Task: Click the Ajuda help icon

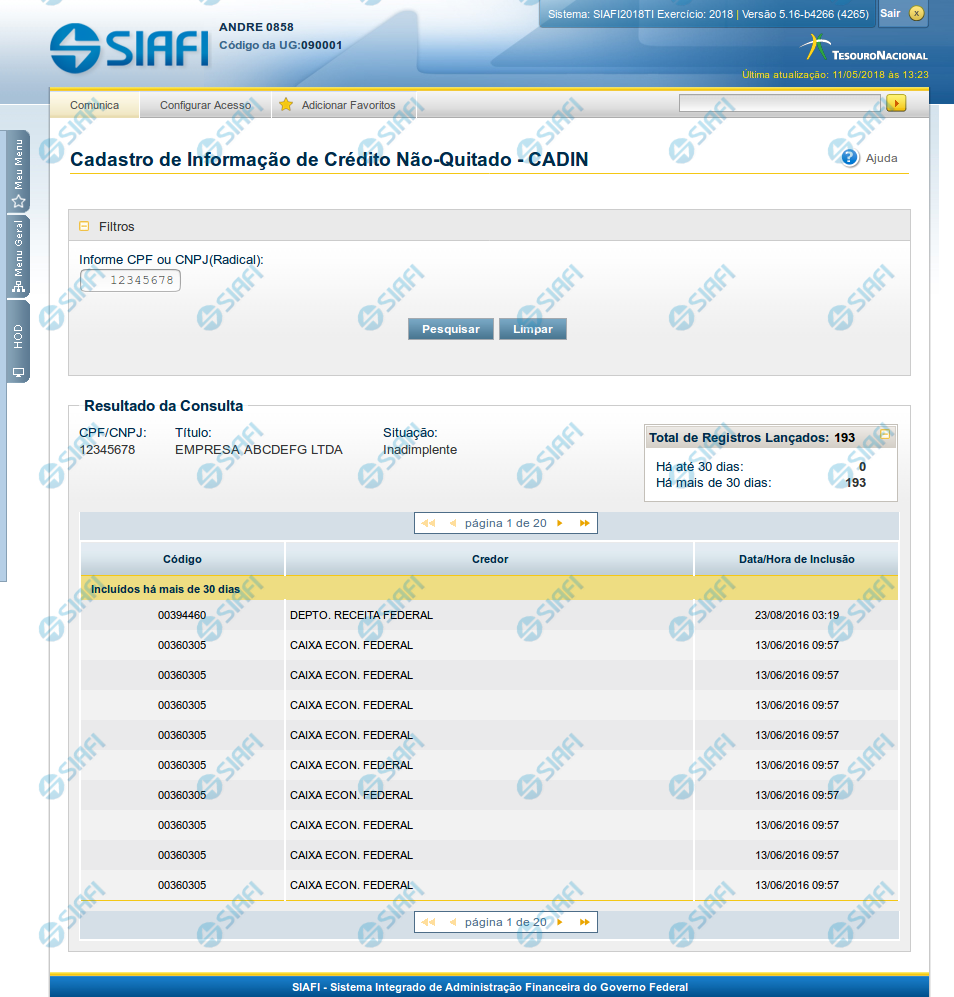Action: click(850, 158)
